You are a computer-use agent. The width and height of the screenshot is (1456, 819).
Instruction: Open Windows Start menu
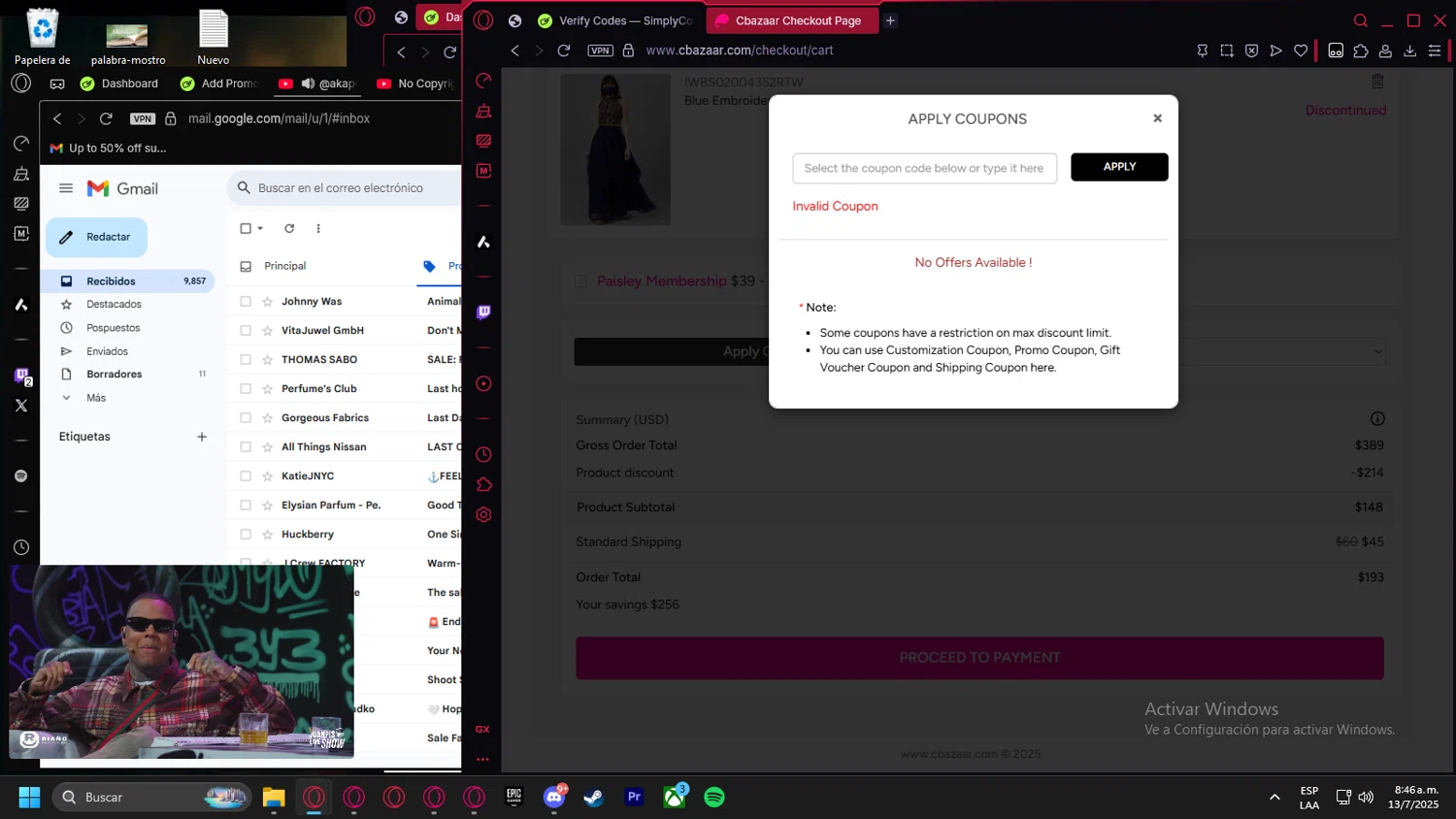coord(29,798)
